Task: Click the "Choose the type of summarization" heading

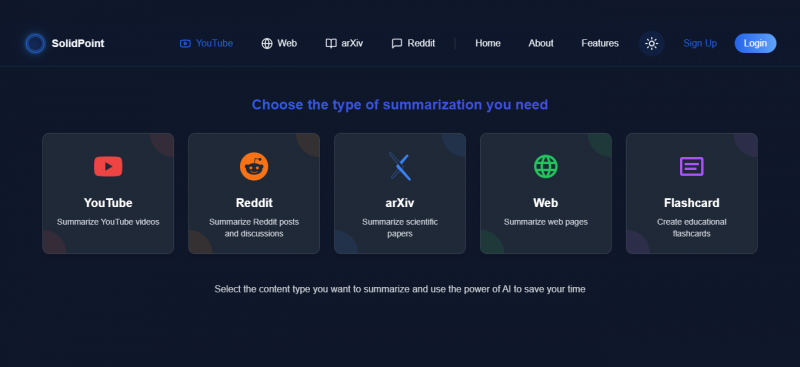Action: pos(400,105)
